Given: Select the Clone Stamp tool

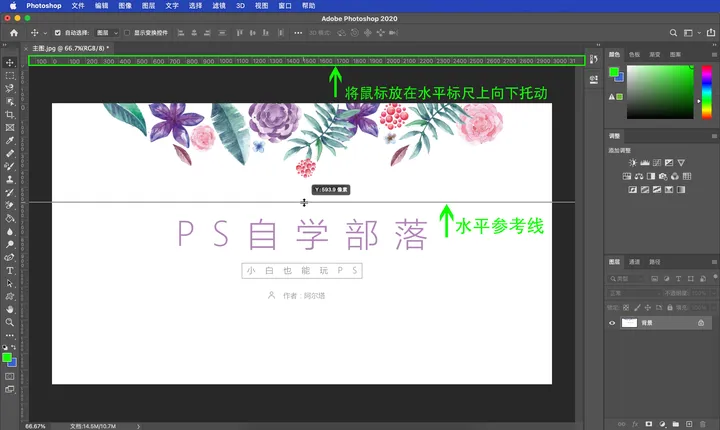Looking at the screenshot, I should click(x=10, y=180).
